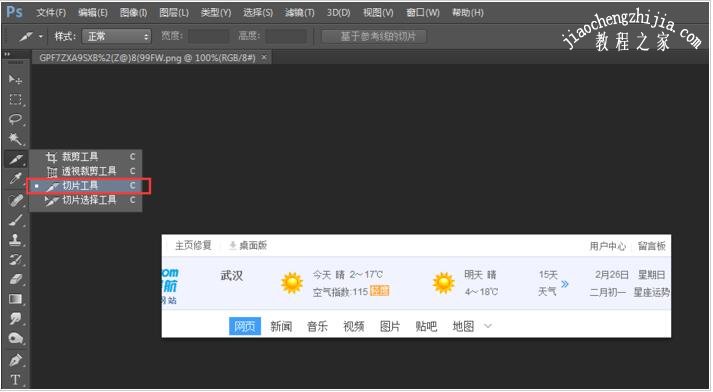Expand the toolbar panel double arrows
713x392 pixels.
(7, 54)
